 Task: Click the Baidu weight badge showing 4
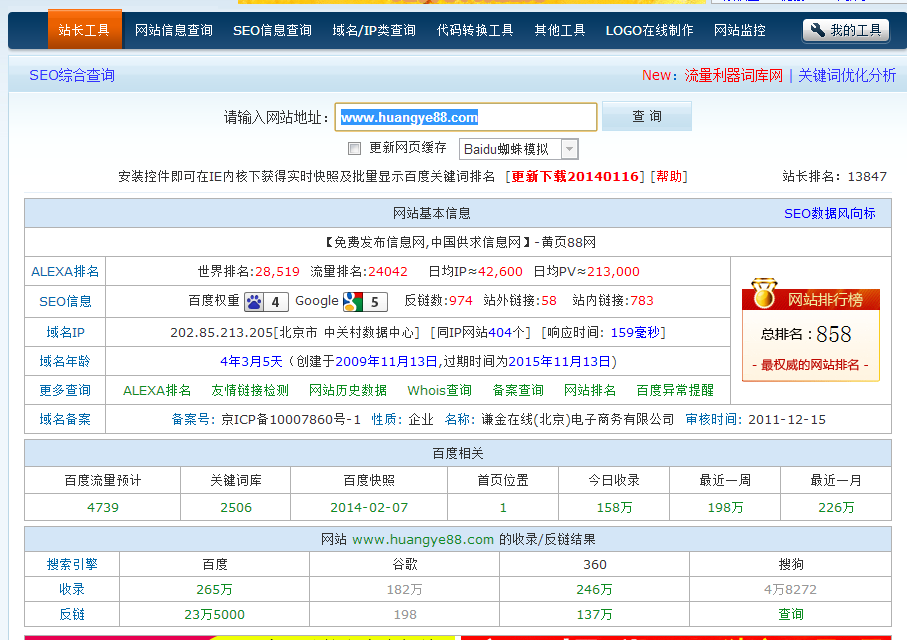(265, 301)
